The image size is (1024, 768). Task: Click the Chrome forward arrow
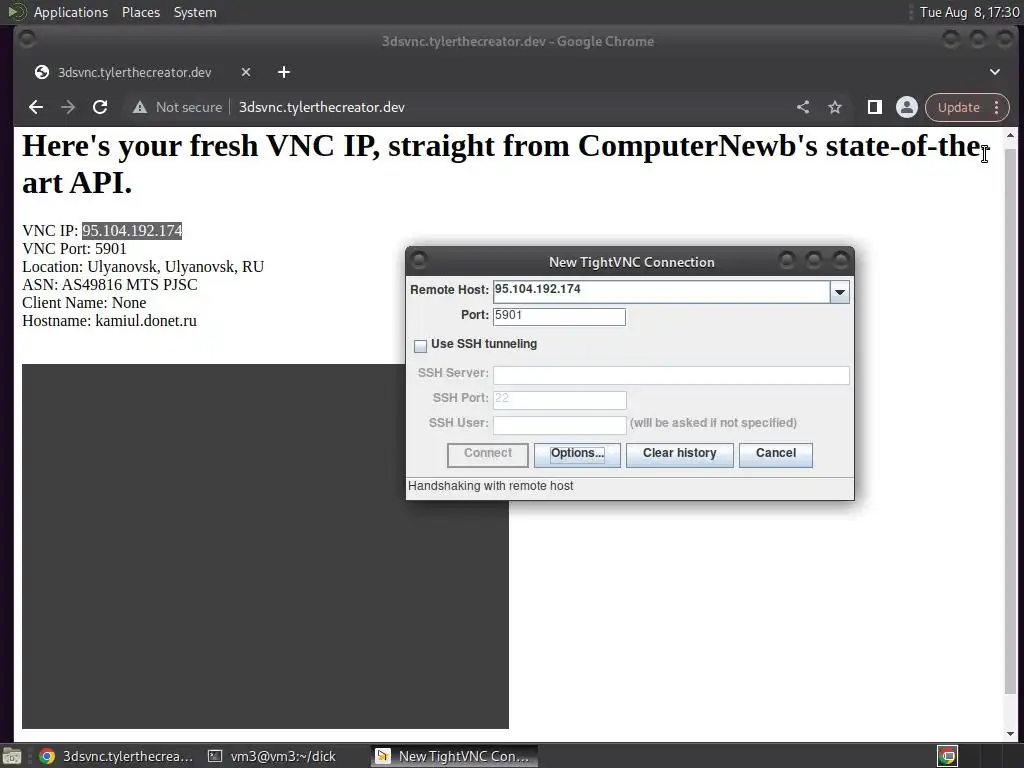(68, 107)
